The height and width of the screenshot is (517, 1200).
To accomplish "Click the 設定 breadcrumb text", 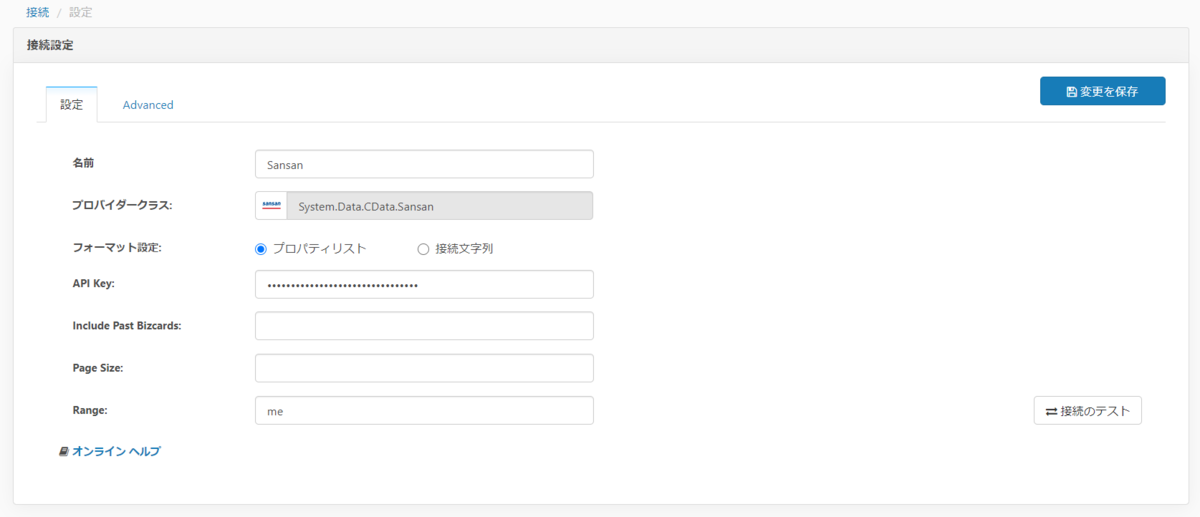I will click(x=80, y=13).
